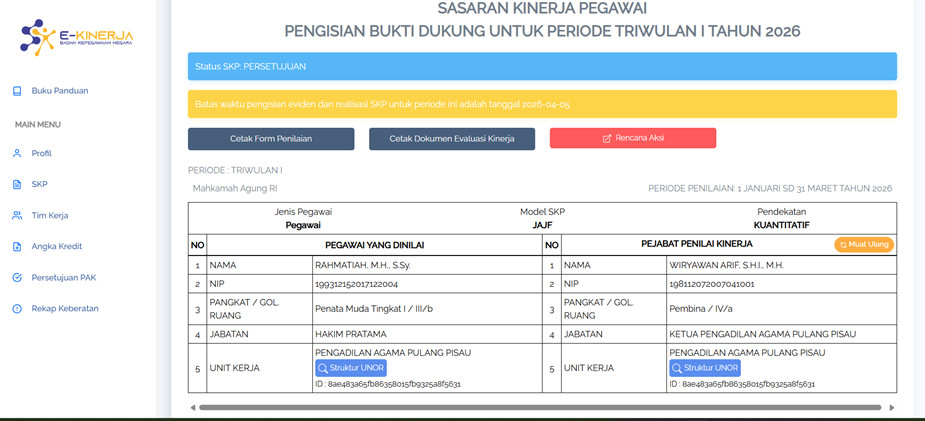Open Struktur UNOR for pejabat penilai

(x=705, y=368)
